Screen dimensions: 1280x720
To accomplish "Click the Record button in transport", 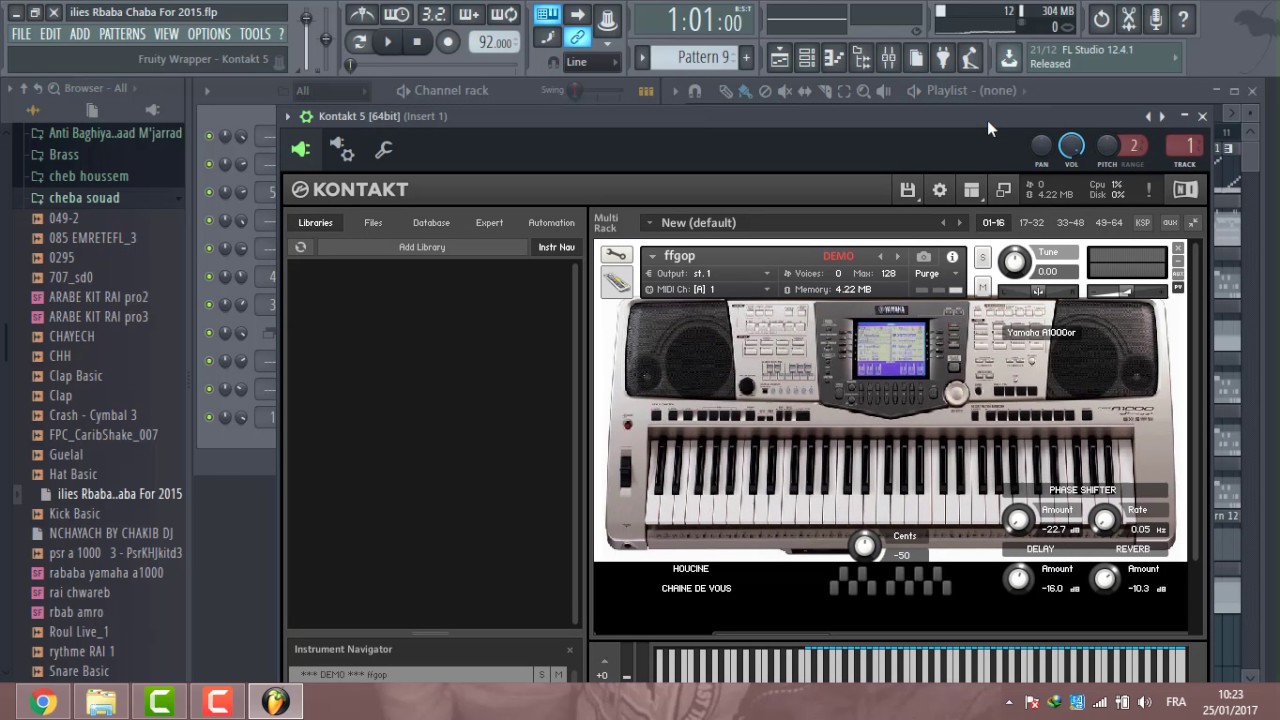I will [448, 42].
